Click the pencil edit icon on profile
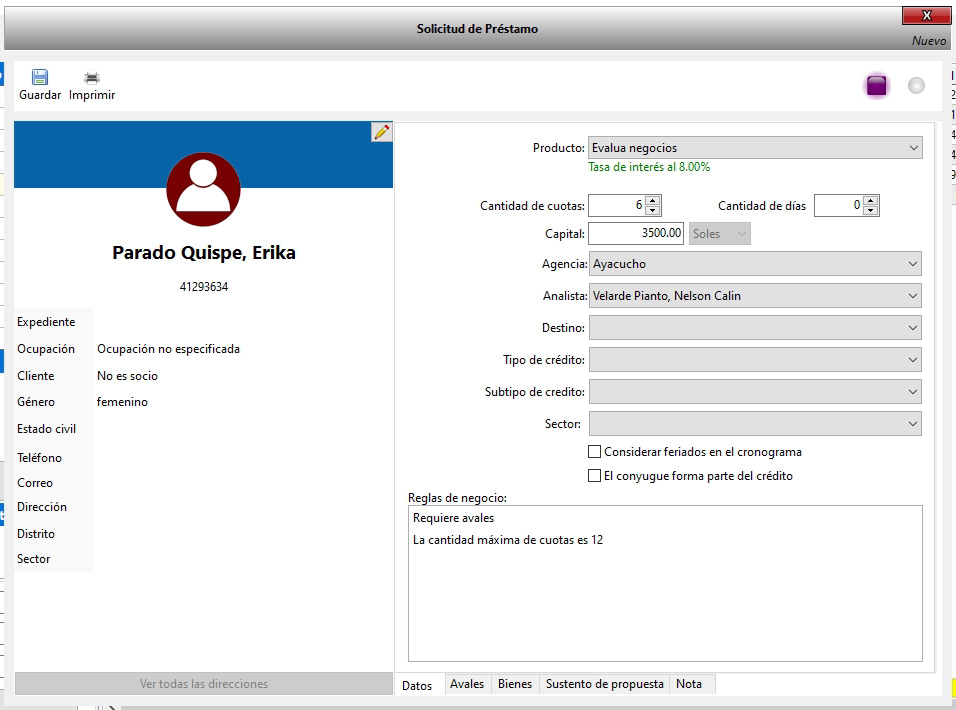956x710 pixels. pos(381,132)
